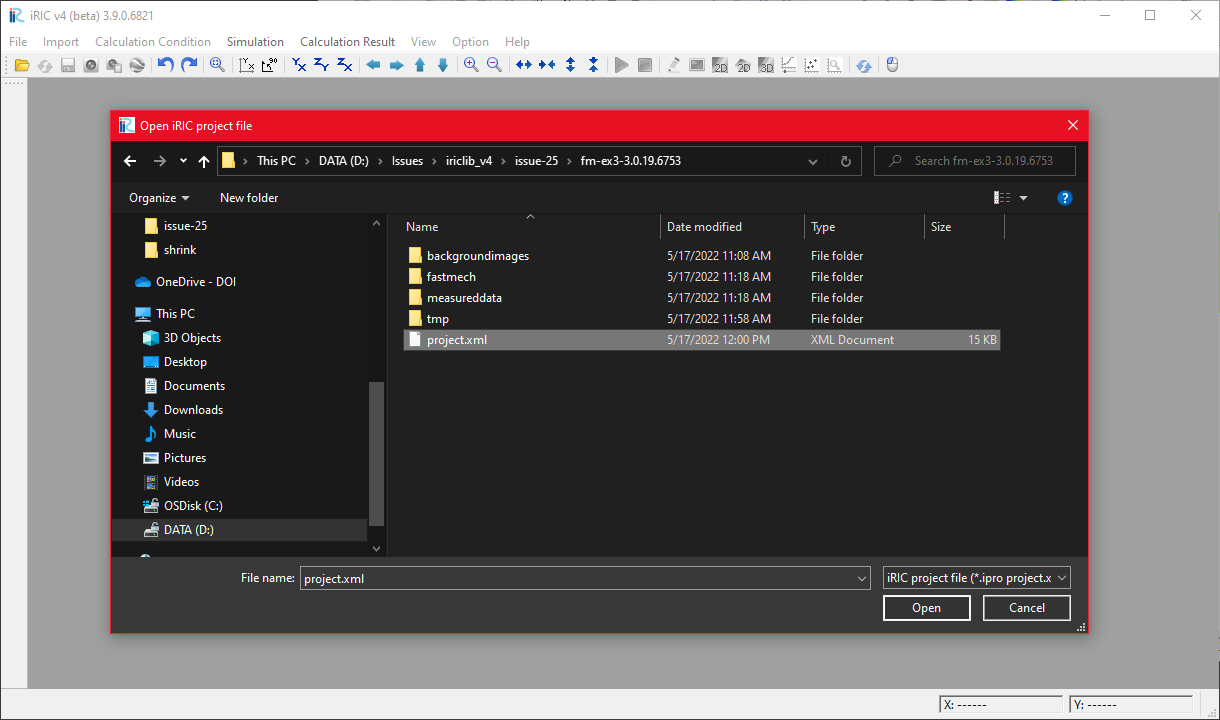1220x720 pixels.
Task: Start the simulation with the Run play icon
Action: coord(621,64)
